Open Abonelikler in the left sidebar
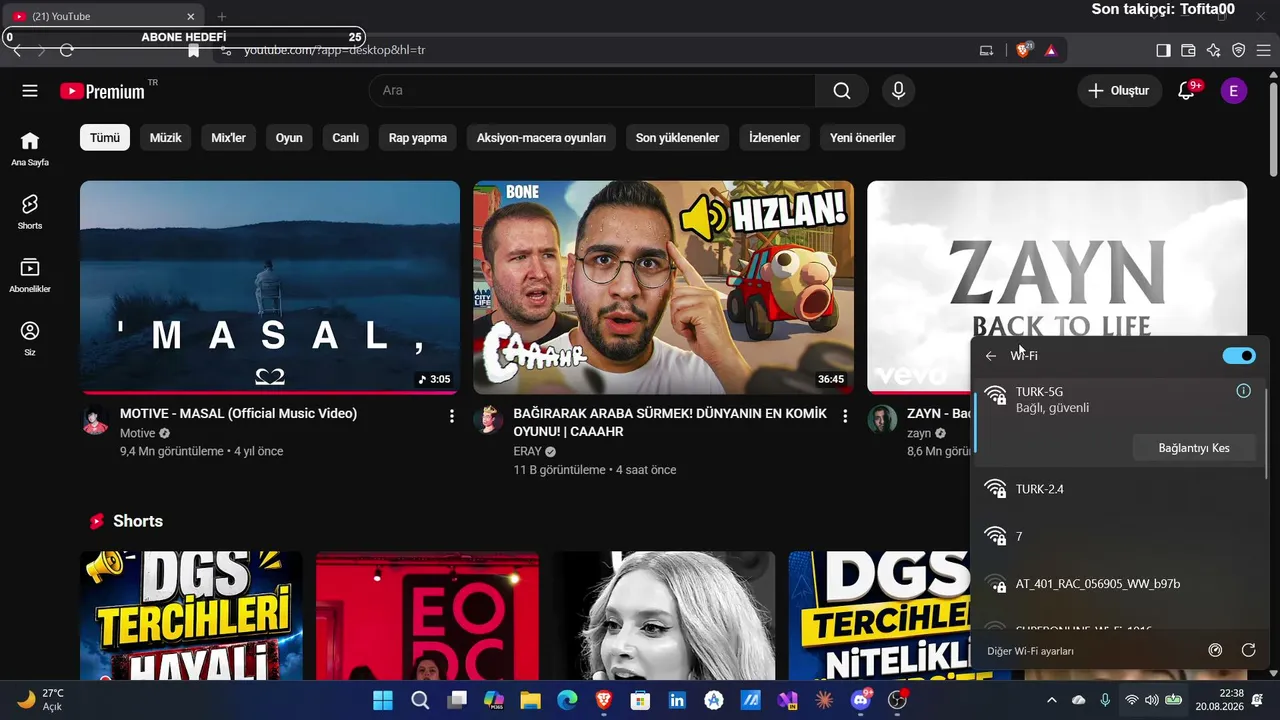The width and height of the screenshot is (1280, 720). point(30,275)
